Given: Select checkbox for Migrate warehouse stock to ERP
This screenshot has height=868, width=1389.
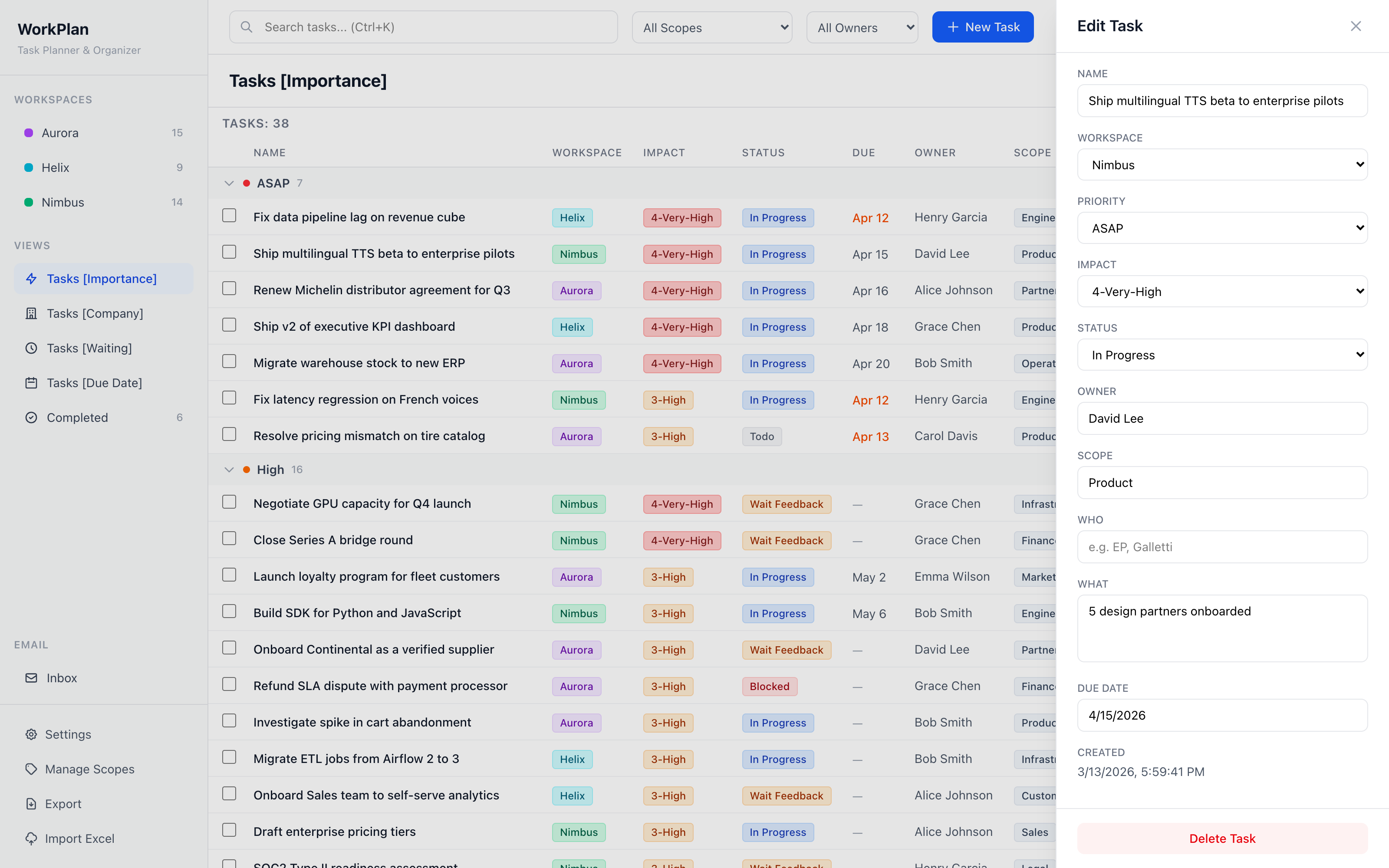Looking at the screenshot, I should point(229,361).
